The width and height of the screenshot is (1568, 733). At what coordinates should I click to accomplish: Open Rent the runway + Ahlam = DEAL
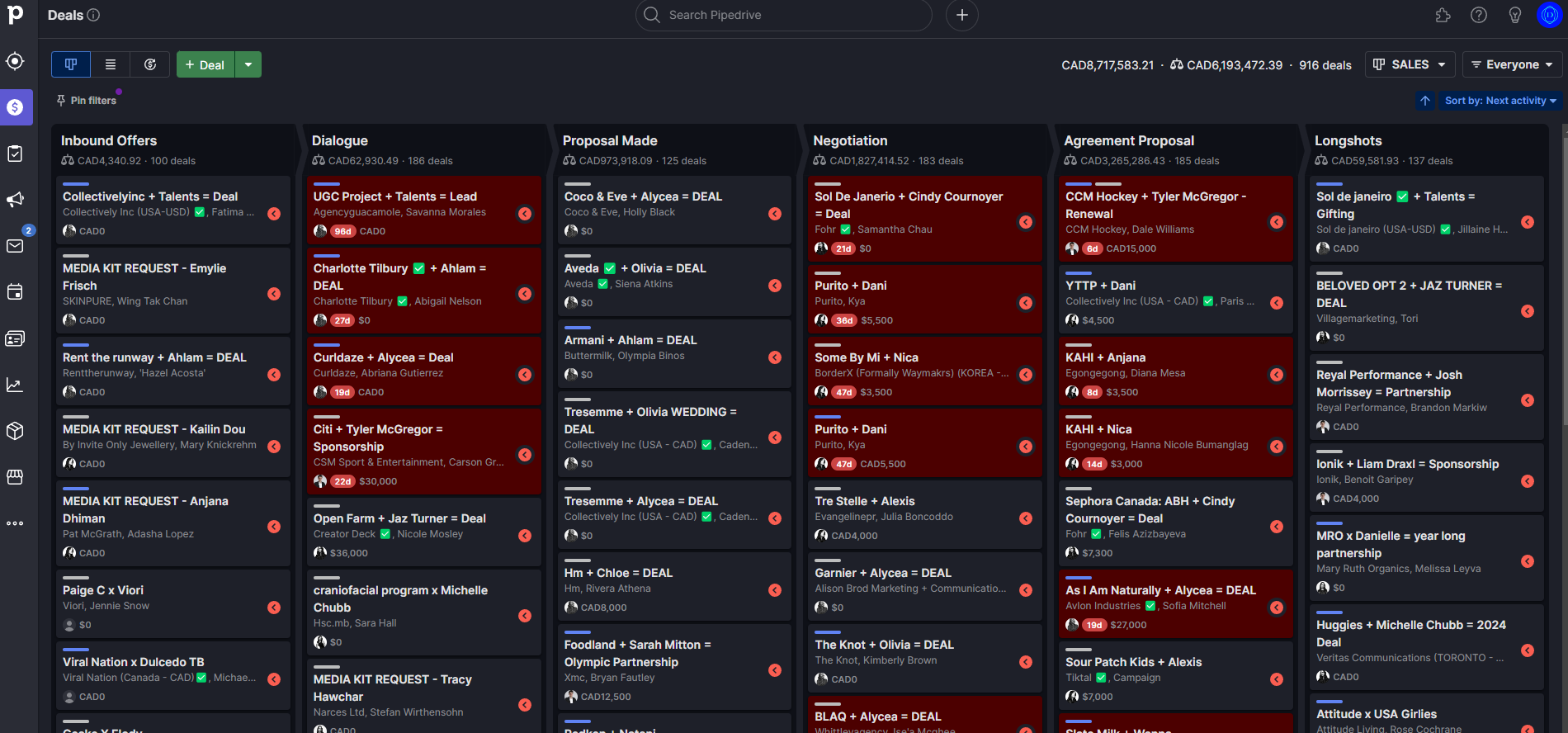pyautogui.click(x=173, y=371)
